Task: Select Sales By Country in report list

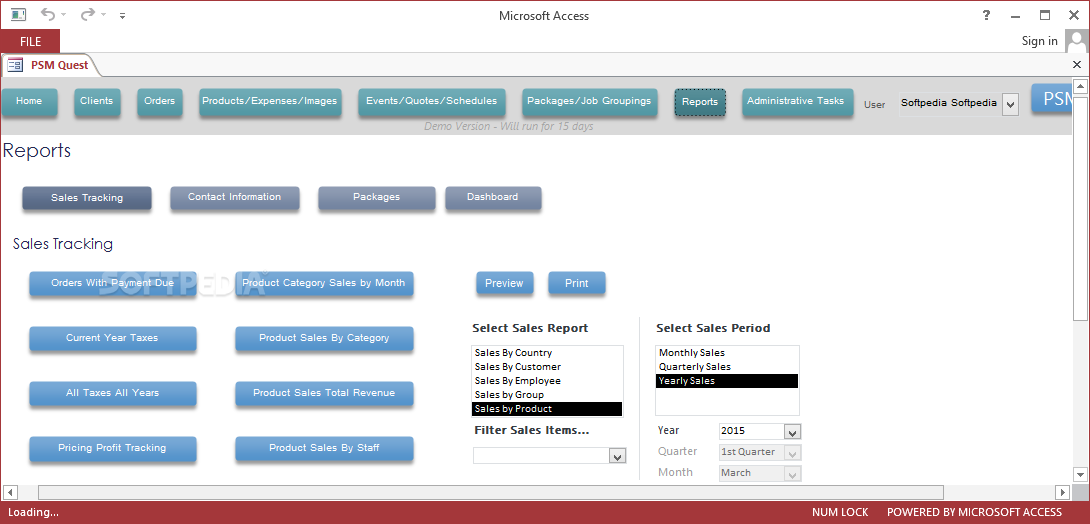Action: pyautogui.click(x=546, y=353)
